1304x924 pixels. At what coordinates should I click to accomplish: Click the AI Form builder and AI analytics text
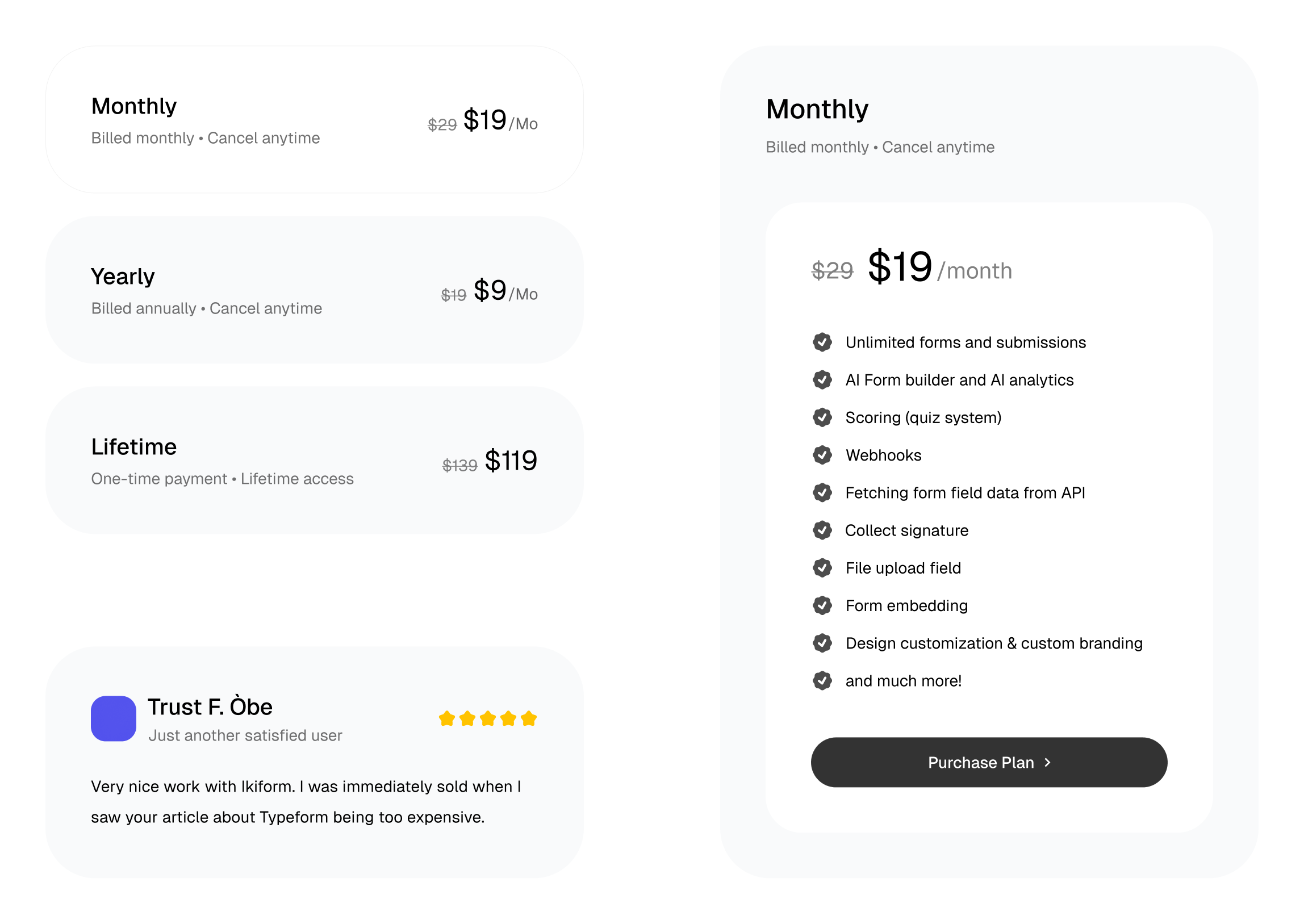(959, 379)
